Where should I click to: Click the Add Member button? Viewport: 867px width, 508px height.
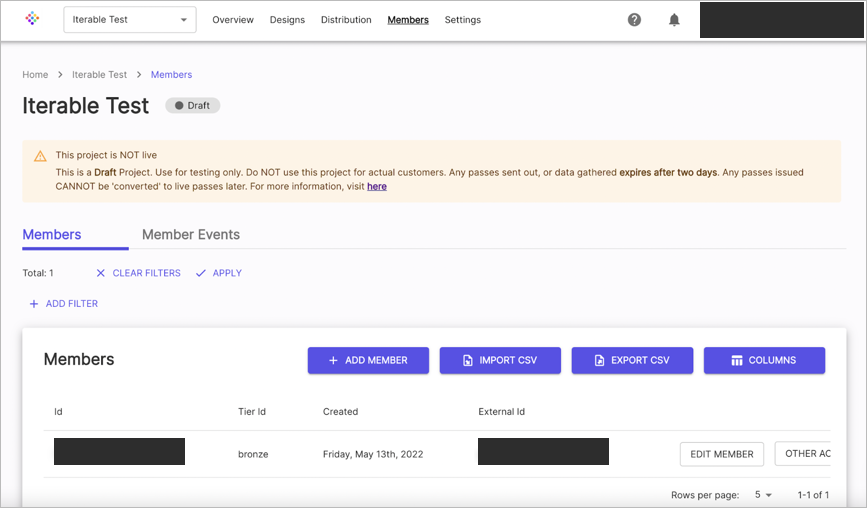(x=368, y=360)
